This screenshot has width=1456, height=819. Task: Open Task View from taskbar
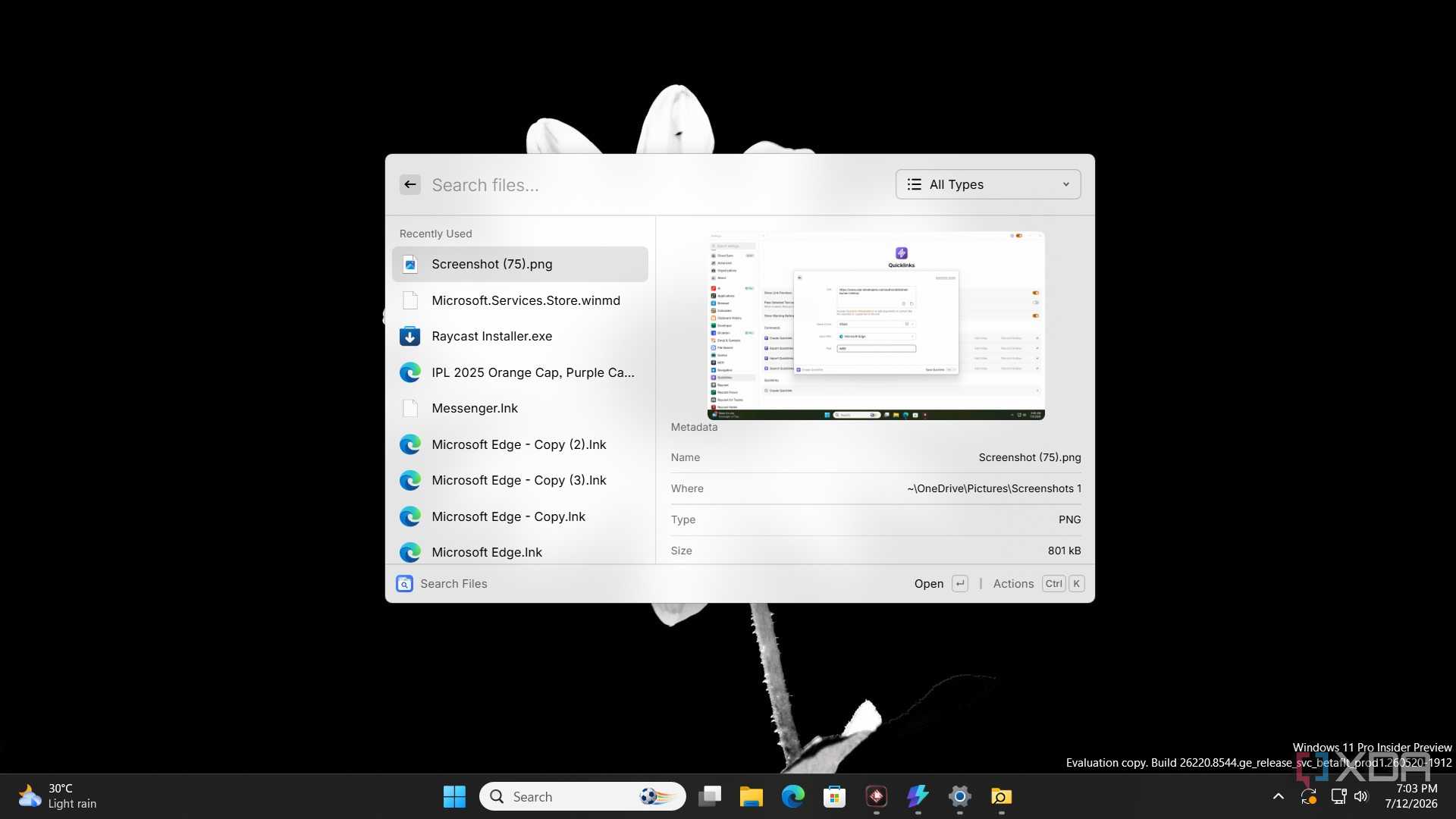(x=710, y=796)
